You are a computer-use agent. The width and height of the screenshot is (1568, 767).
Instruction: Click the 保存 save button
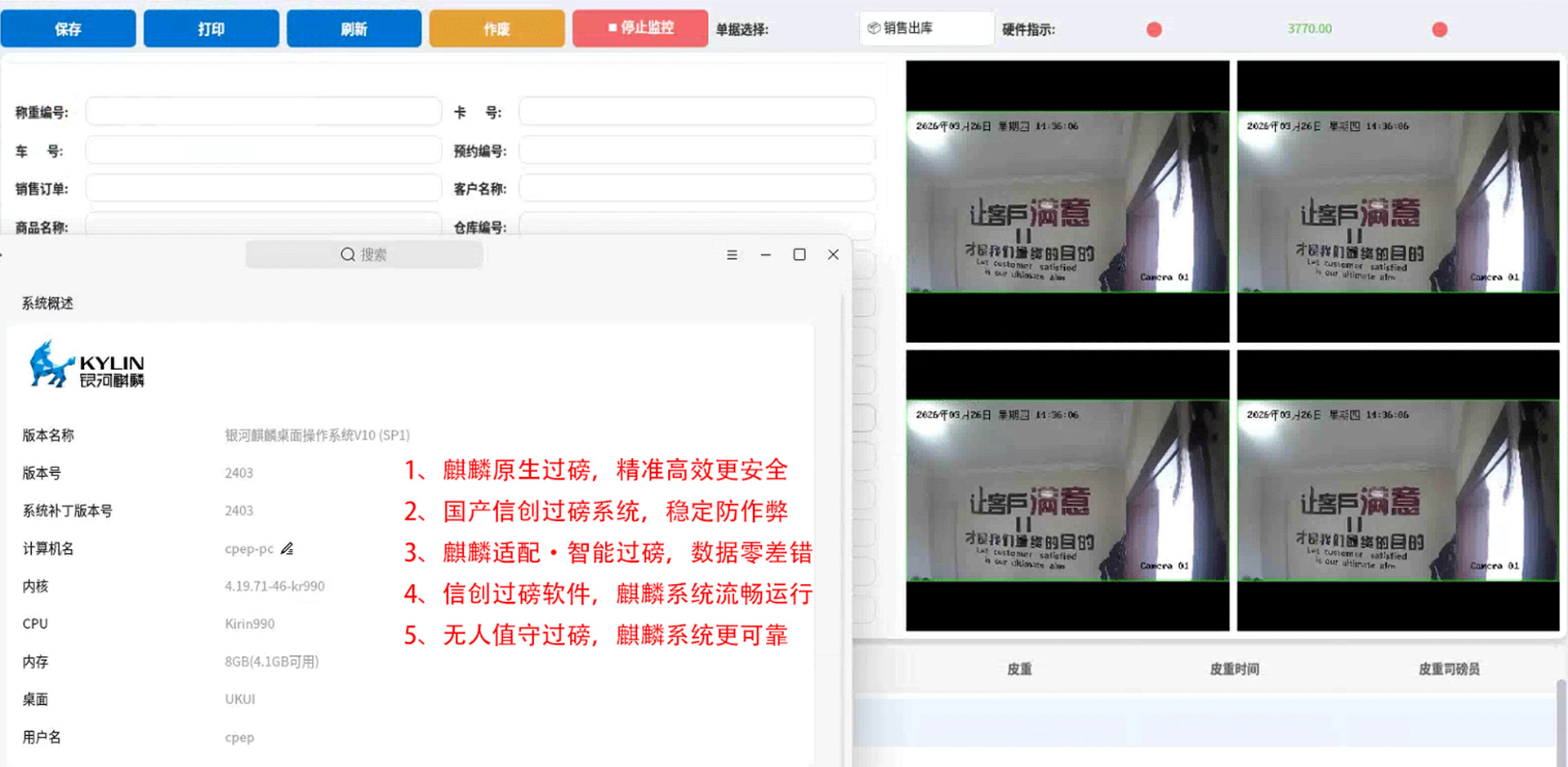[68, 29]
